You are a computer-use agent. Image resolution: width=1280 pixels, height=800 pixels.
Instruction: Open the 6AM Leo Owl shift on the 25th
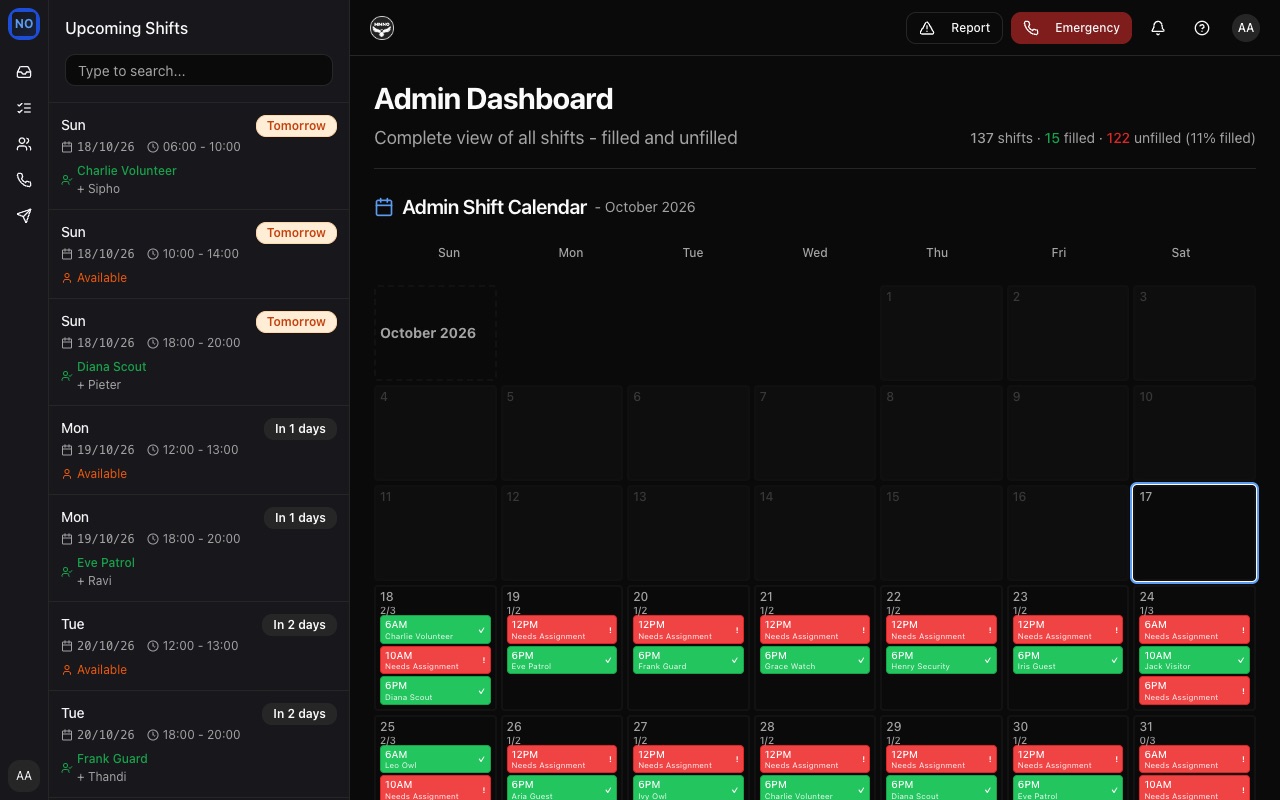[435, 759]
